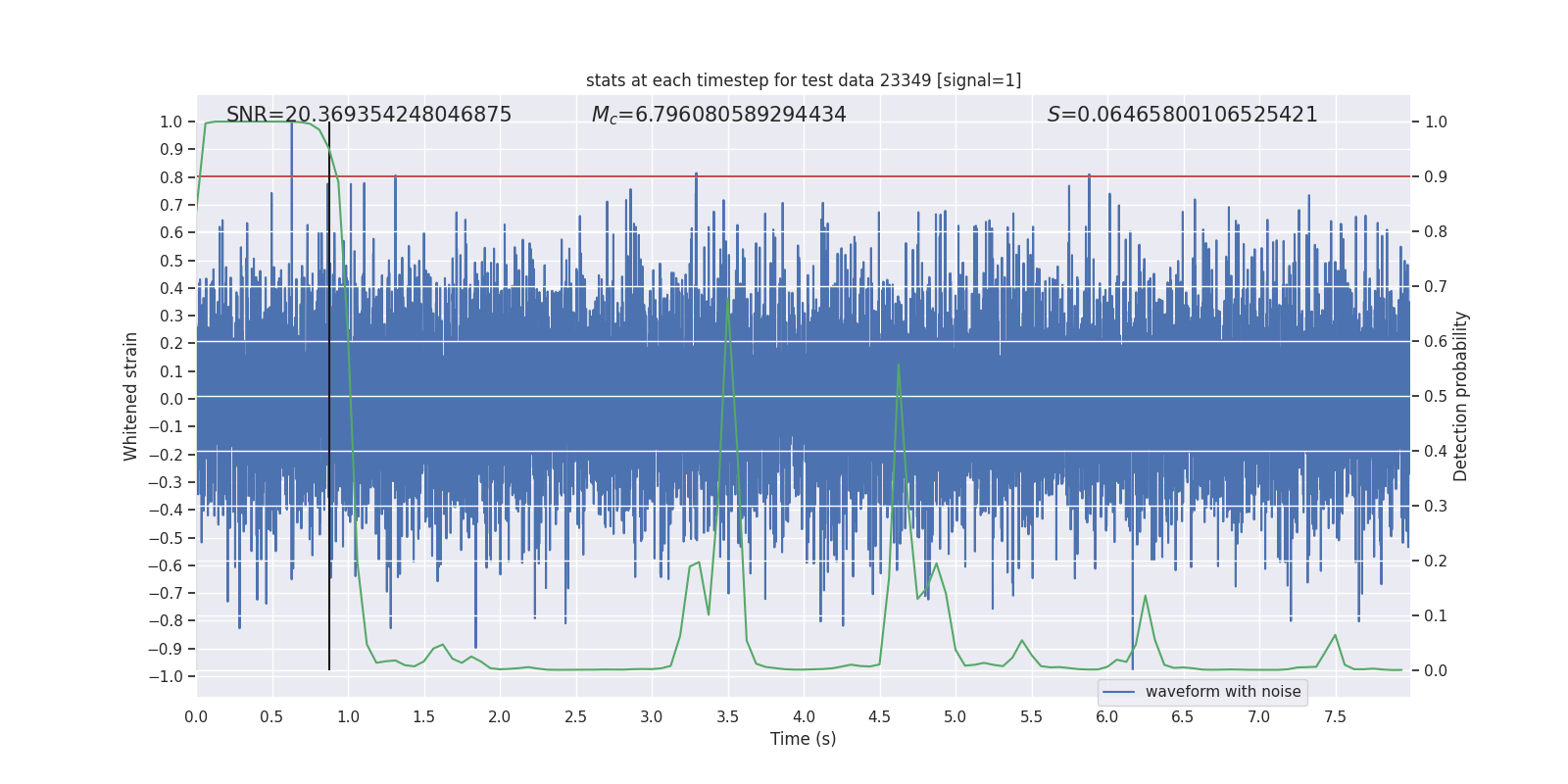Click the 'Time (s)' x-axis label

(803, 739)
